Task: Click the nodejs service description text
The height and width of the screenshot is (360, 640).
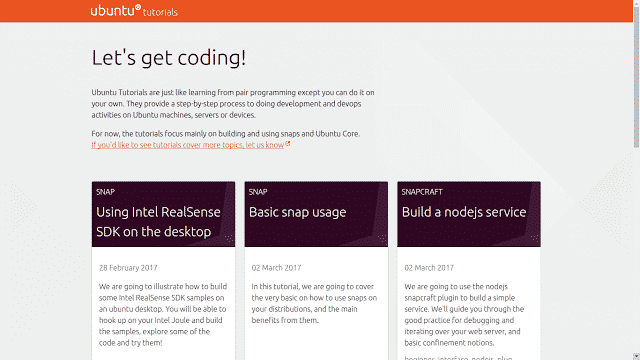Action: pos(464,315)
